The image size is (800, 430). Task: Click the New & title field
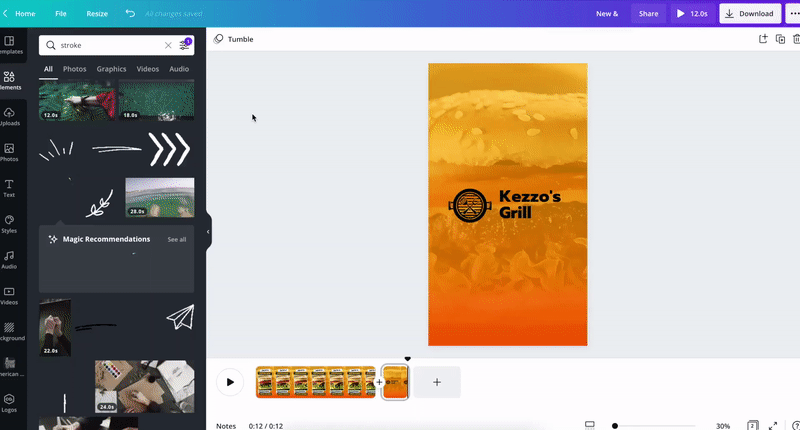point(607,14)
